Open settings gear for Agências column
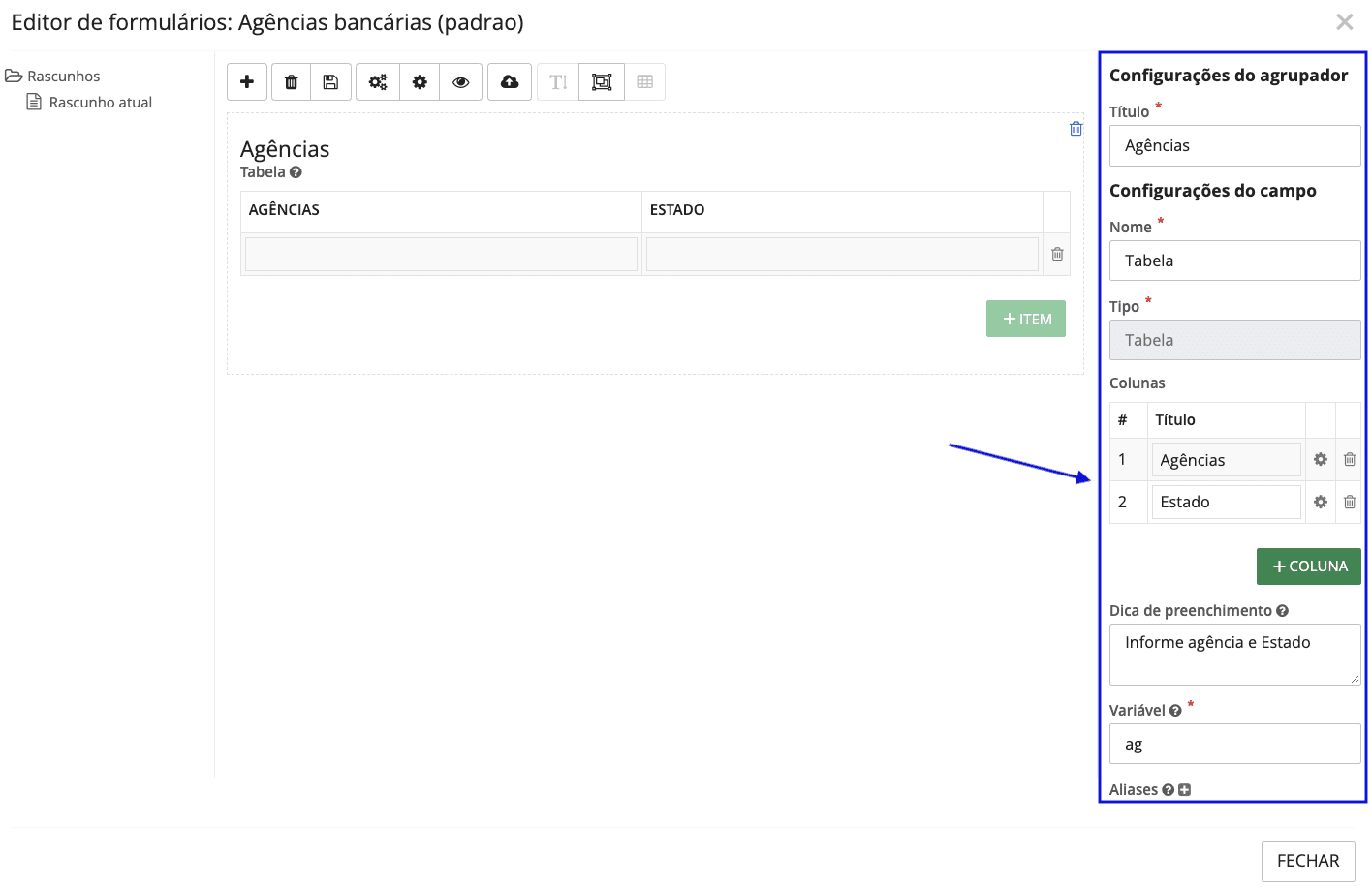The image size is (1372, 889). pos(1320,460)
